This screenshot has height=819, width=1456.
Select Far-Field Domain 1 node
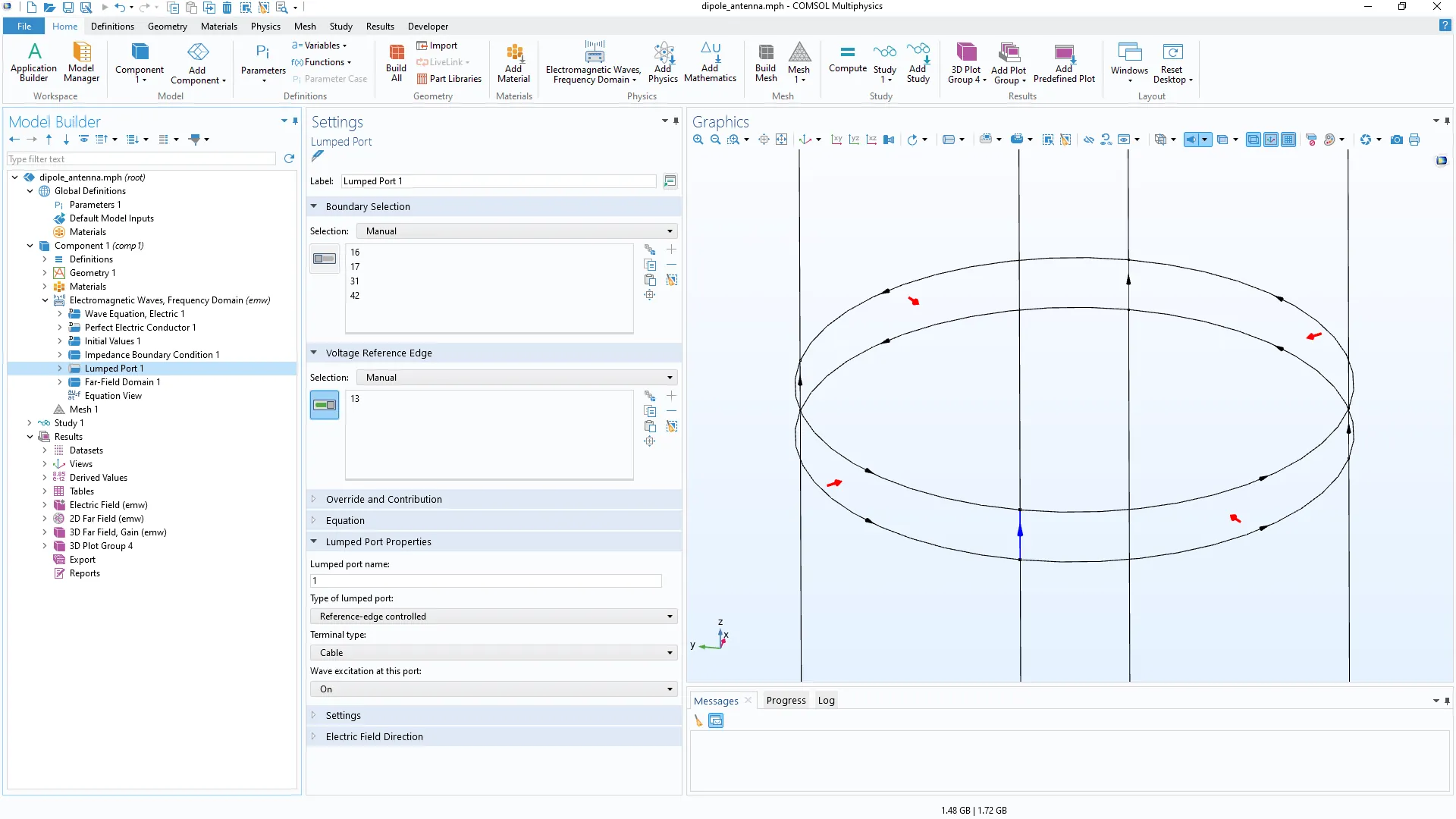(x=122, y=382)
